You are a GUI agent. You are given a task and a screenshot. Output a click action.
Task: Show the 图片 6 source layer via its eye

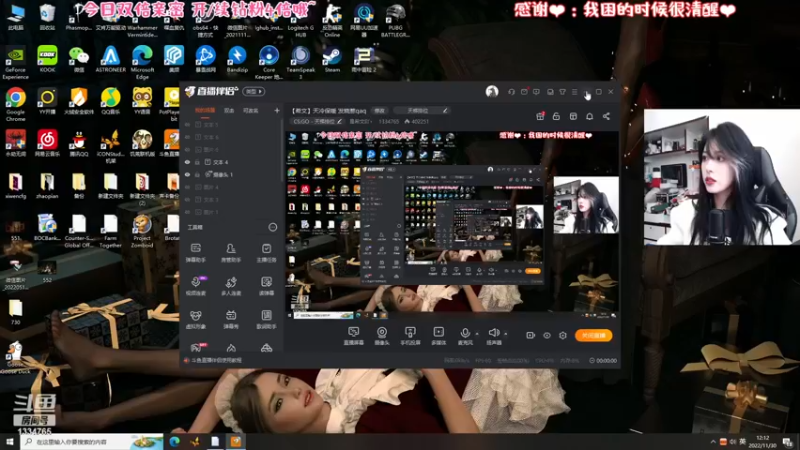(x=187, y=149)
